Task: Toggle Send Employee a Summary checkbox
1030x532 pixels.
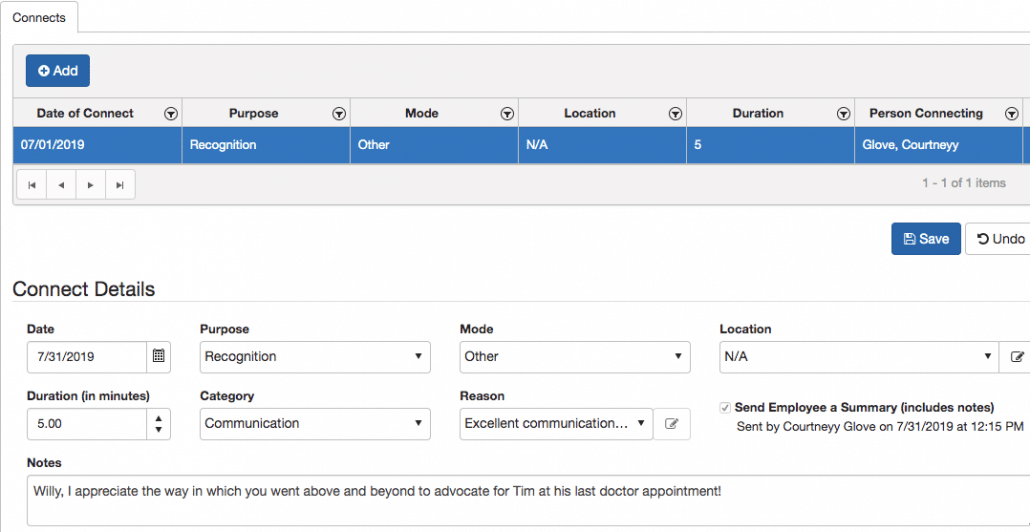Action: pyautogui.click(x=725, y=408)
